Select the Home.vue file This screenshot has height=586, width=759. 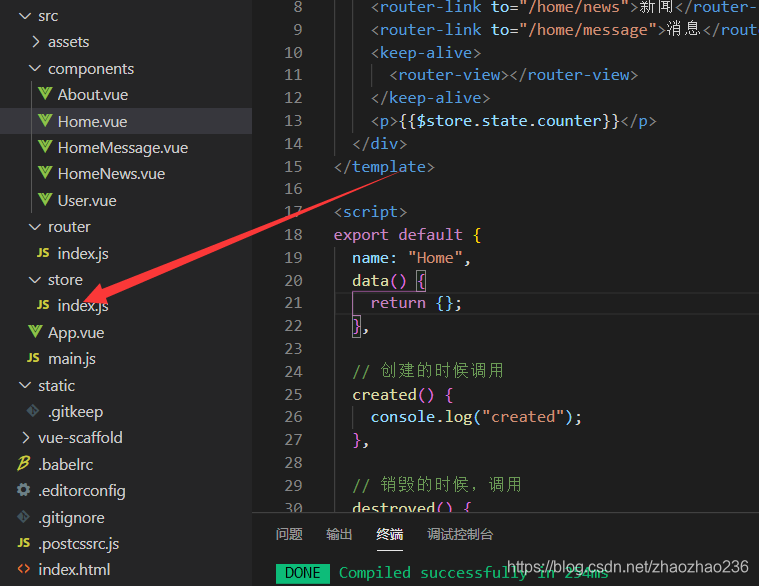[92, 121]
